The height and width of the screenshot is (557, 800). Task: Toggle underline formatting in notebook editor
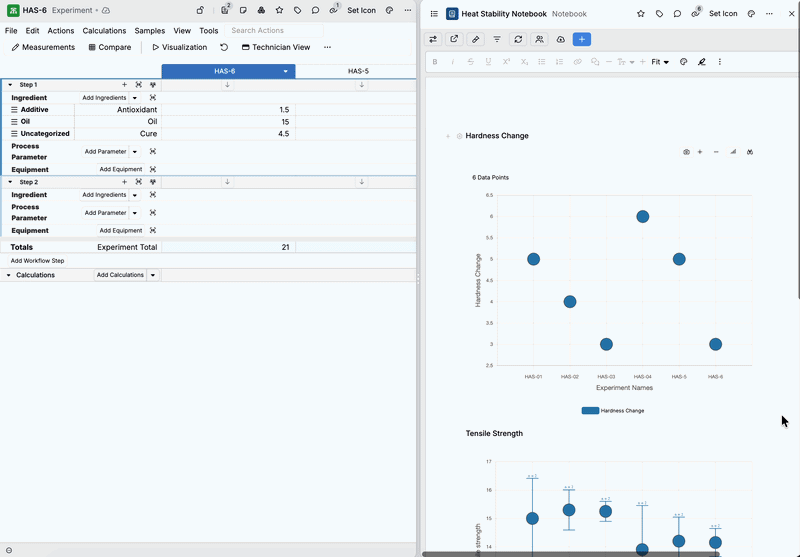[488, 62]
